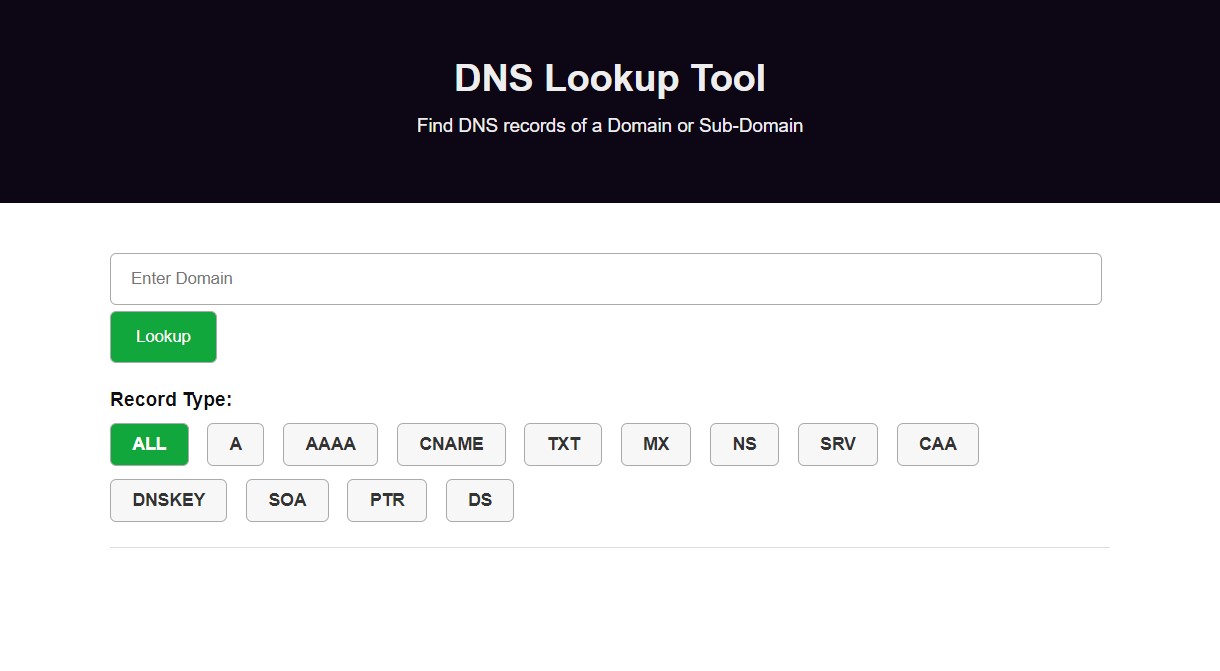Screen dimensions: 1220x671
Task: Pick the CNAME record type
Action: [451, 444]
